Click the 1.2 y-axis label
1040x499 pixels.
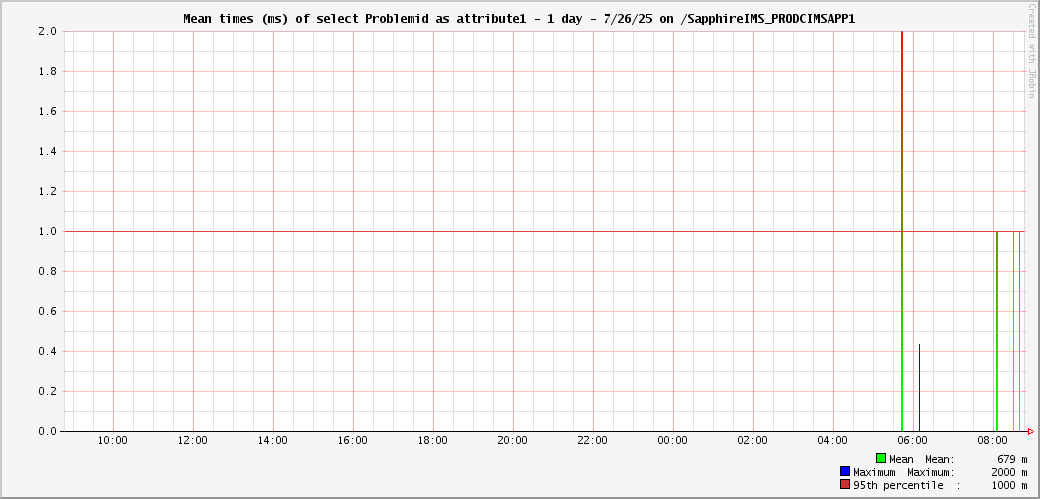tap(48, 191)
